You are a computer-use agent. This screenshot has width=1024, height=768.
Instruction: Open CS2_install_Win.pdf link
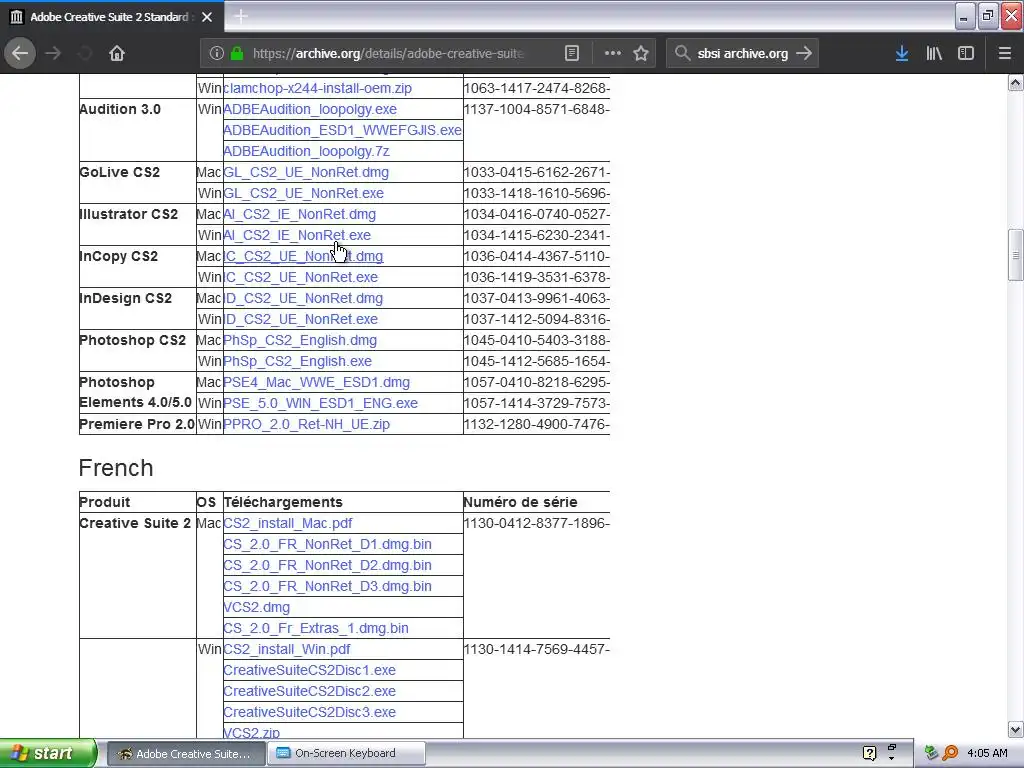[287, 649]
